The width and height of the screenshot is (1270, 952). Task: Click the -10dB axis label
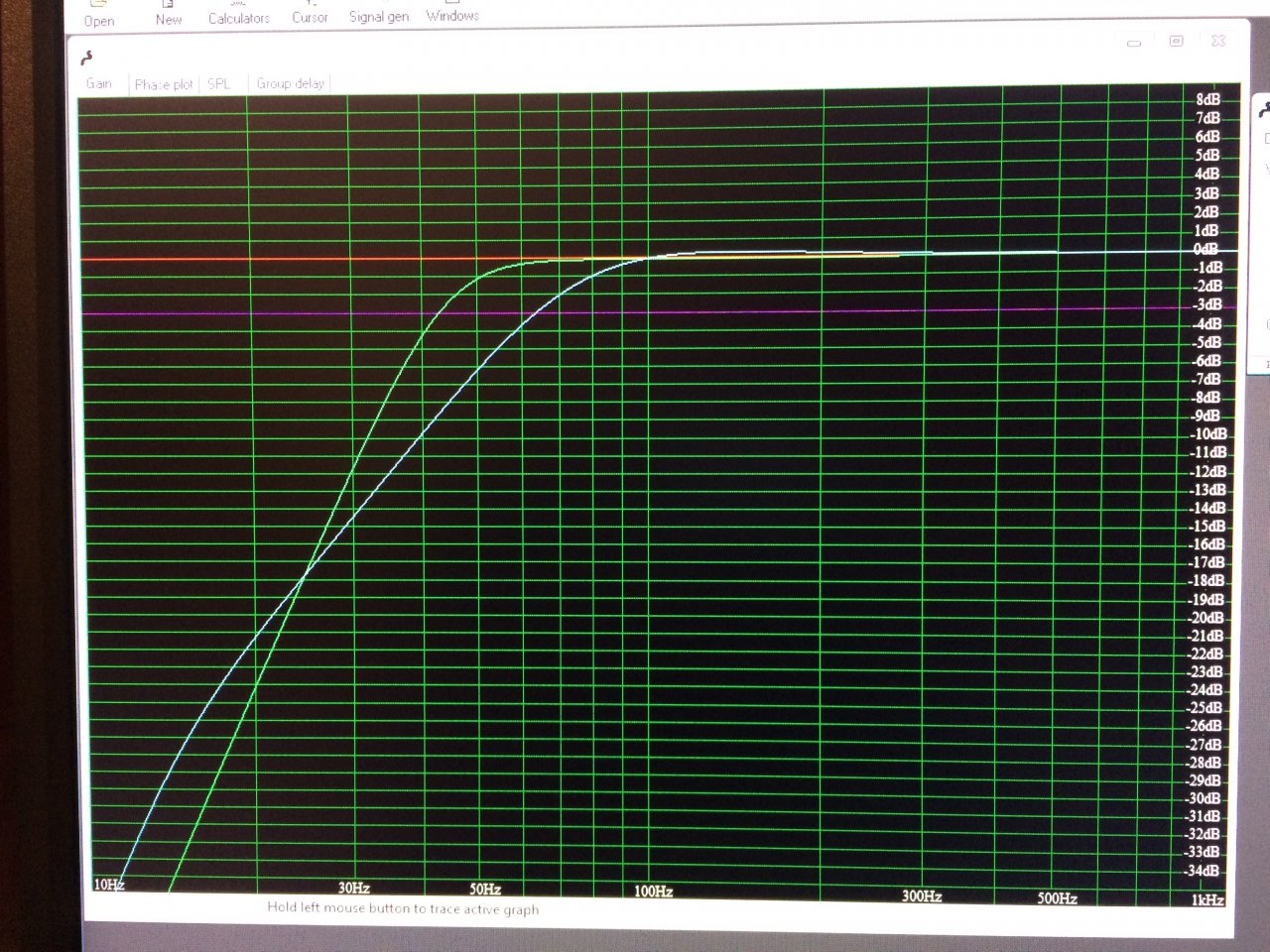pos(1208,433)
